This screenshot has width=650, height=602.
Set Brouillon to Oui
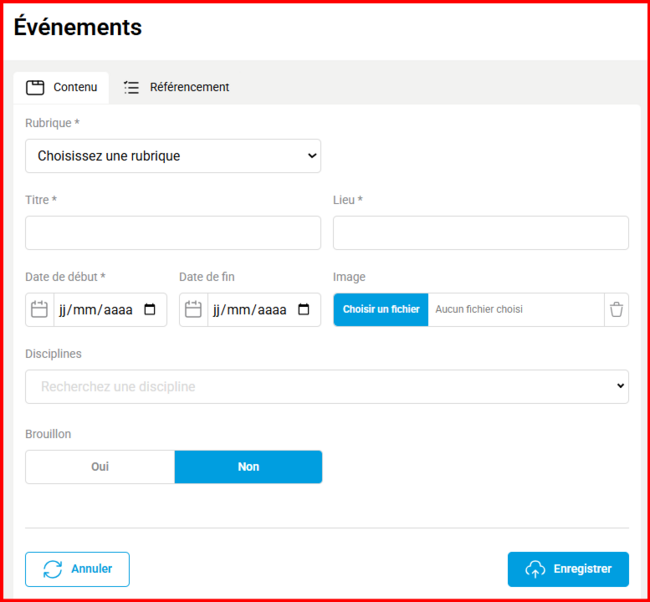coord(100,467)
